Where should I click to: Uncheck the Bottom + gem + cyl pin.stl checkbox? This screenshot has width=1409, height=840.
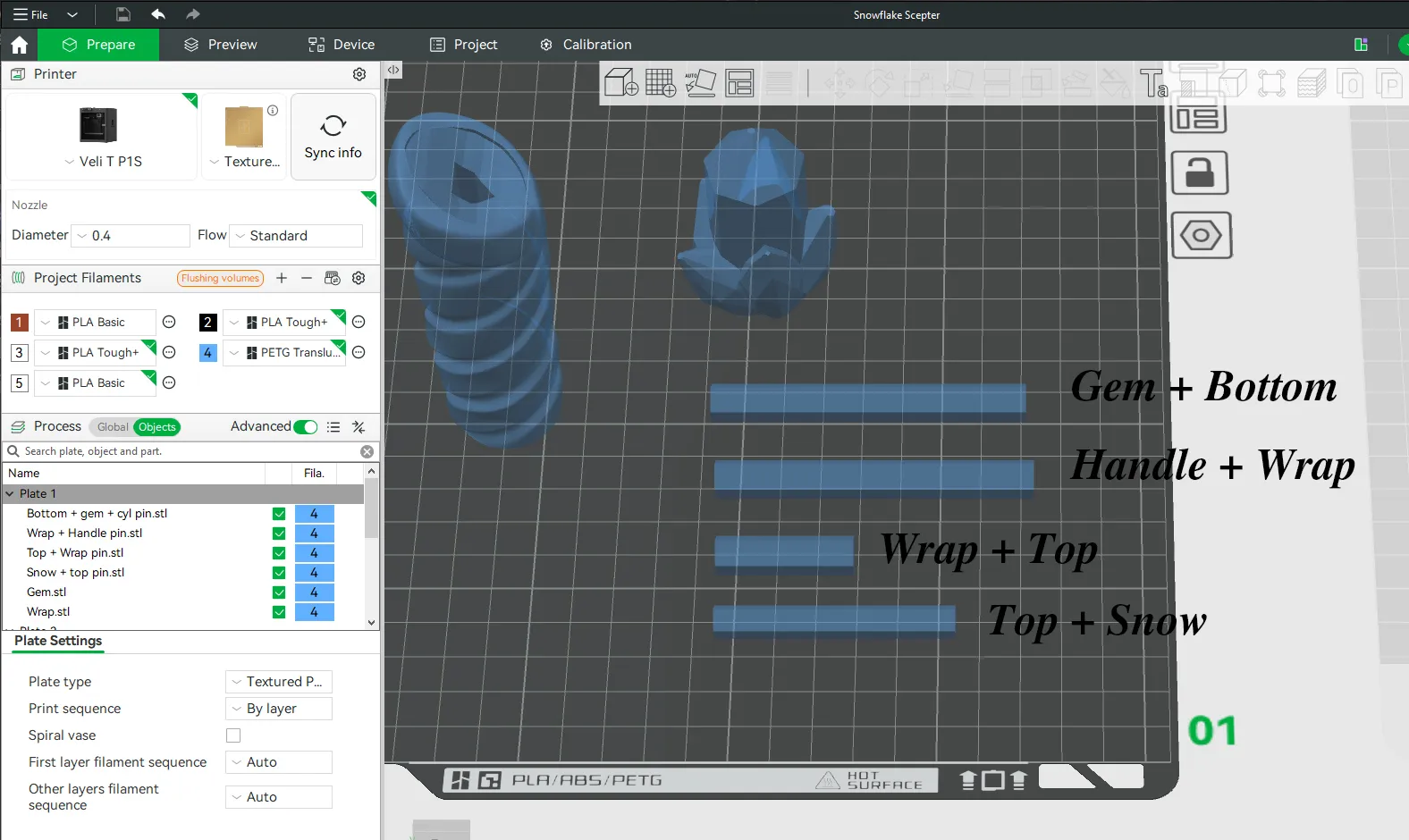[x=279, y=514]
